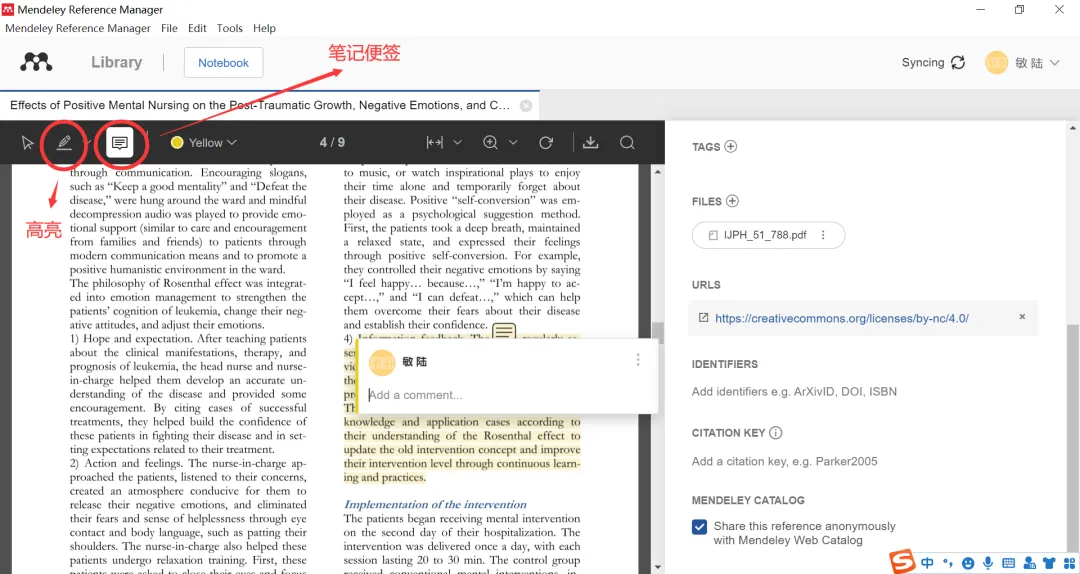Image resolution: width=1080 pixels, height=574 pixels.
Task: Select the pointer cursor tool
Action: pyautogui.click(x=28, y=143)
